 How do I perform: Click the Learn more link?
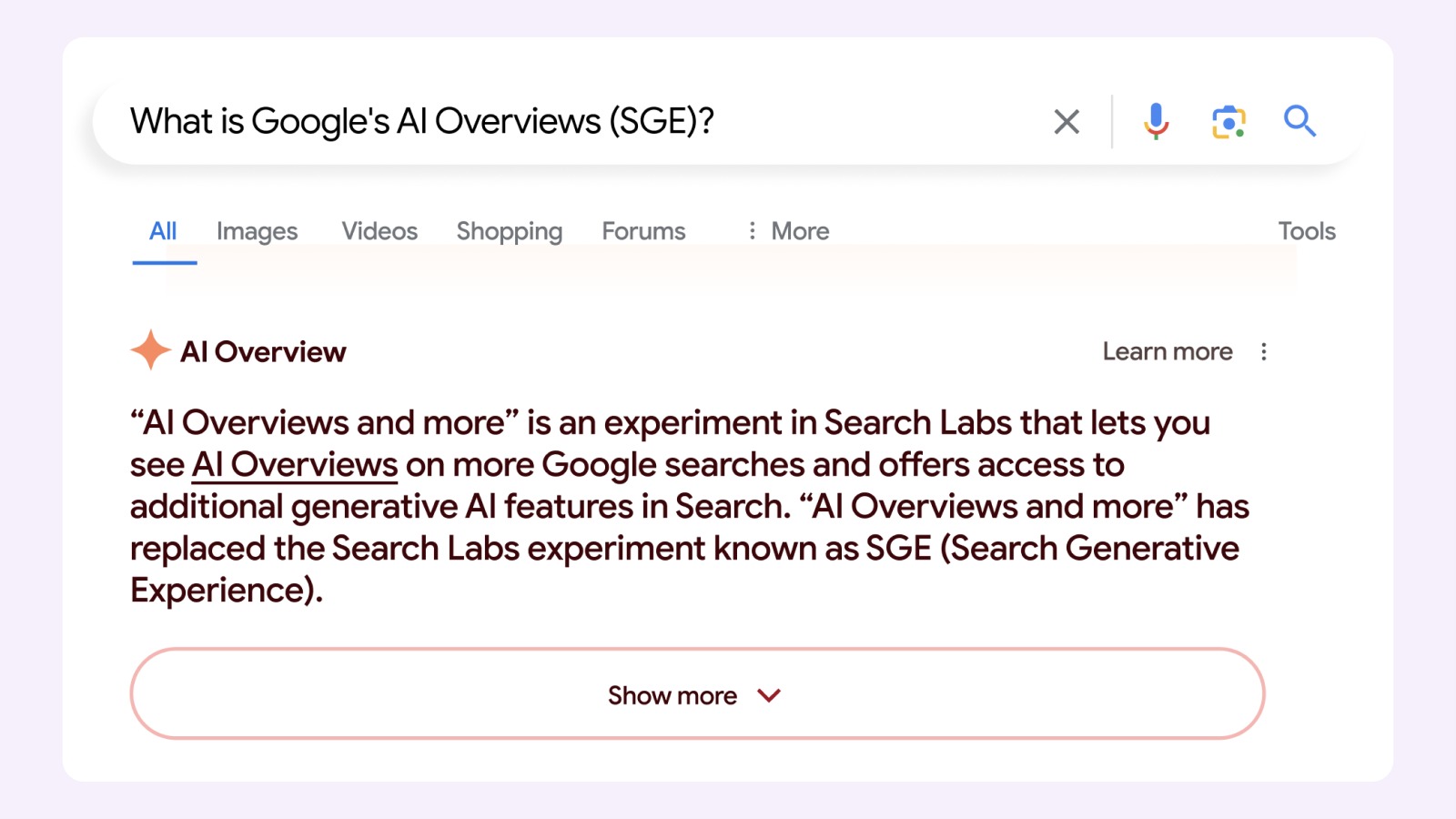point(1168,351)
